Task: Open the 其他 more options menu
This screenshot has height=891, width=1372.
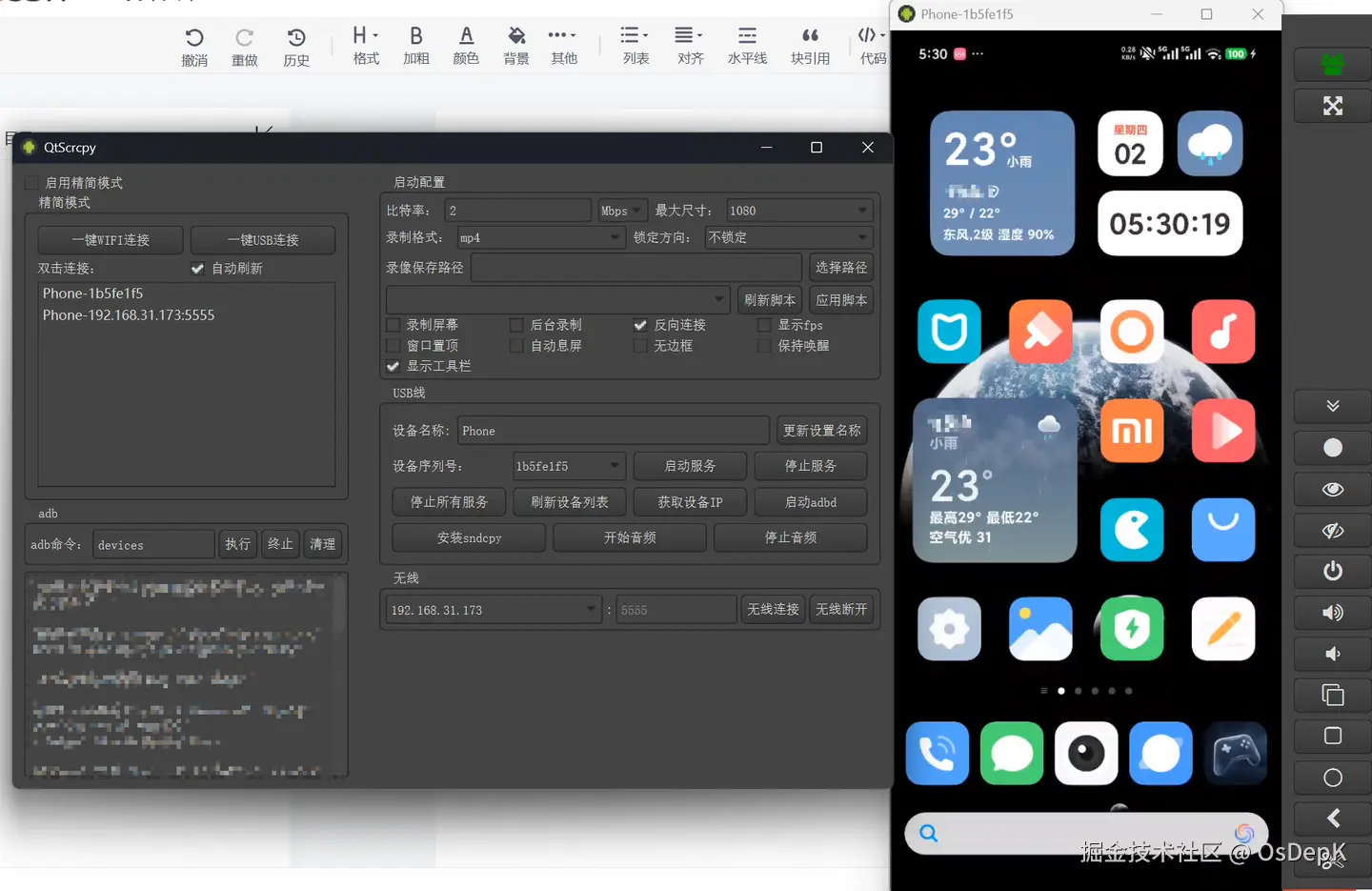Action: coord(564,46)
